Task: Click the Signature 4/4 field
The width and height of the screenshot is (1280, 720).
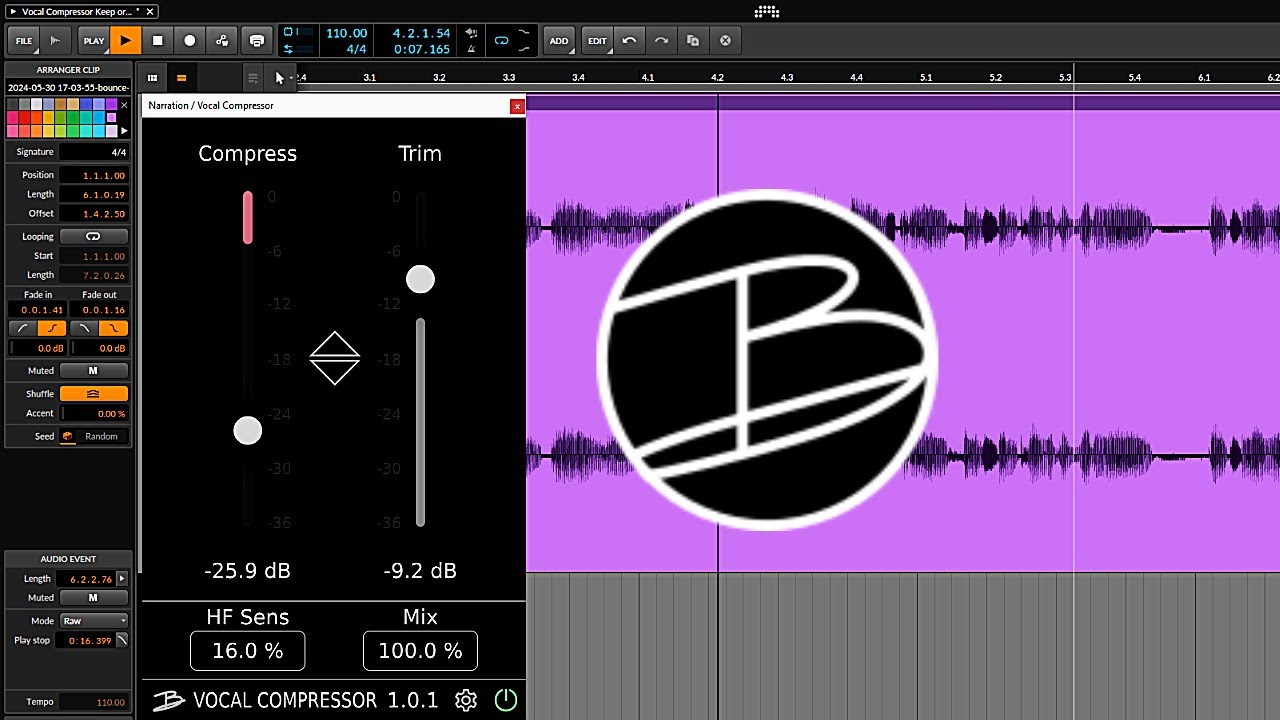Action: 94,152
